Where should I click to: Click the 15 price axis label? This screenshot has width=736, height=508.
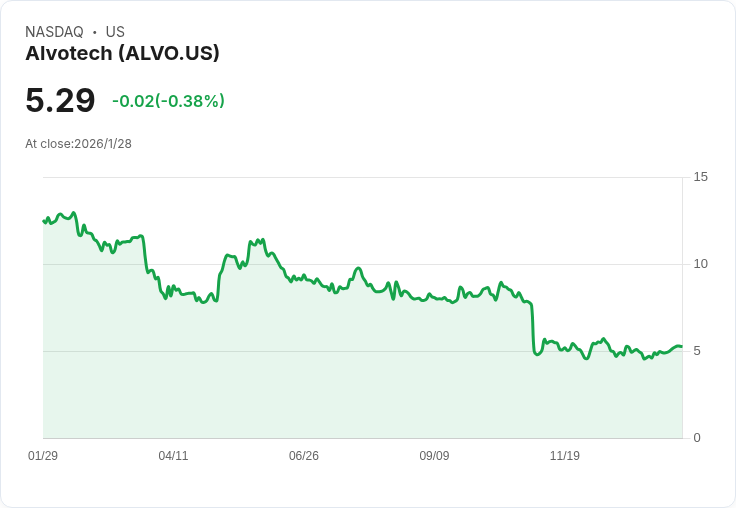click(x=700, y=177)
